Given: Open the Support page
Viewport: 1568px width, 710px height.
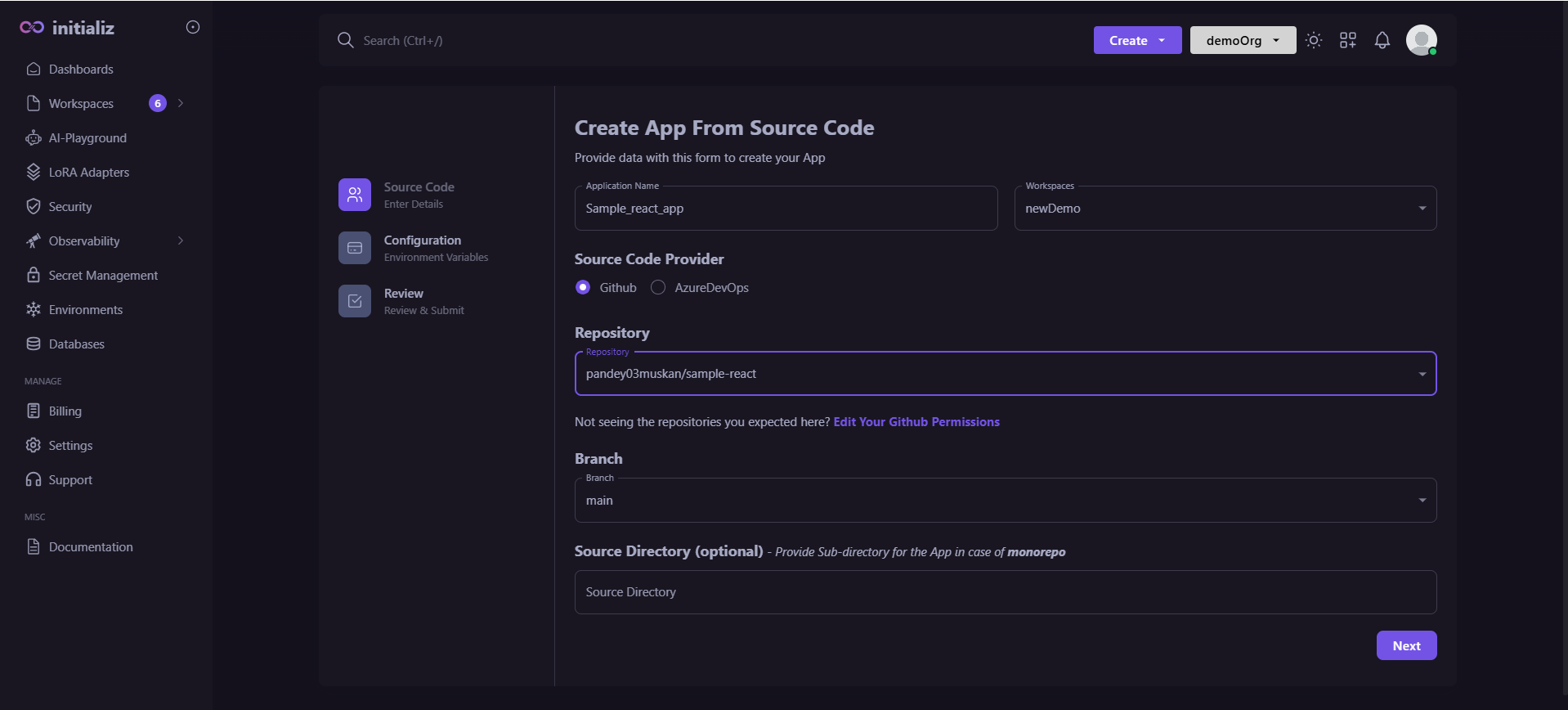Looking at the screenshot, I should [x=70, y=480].
